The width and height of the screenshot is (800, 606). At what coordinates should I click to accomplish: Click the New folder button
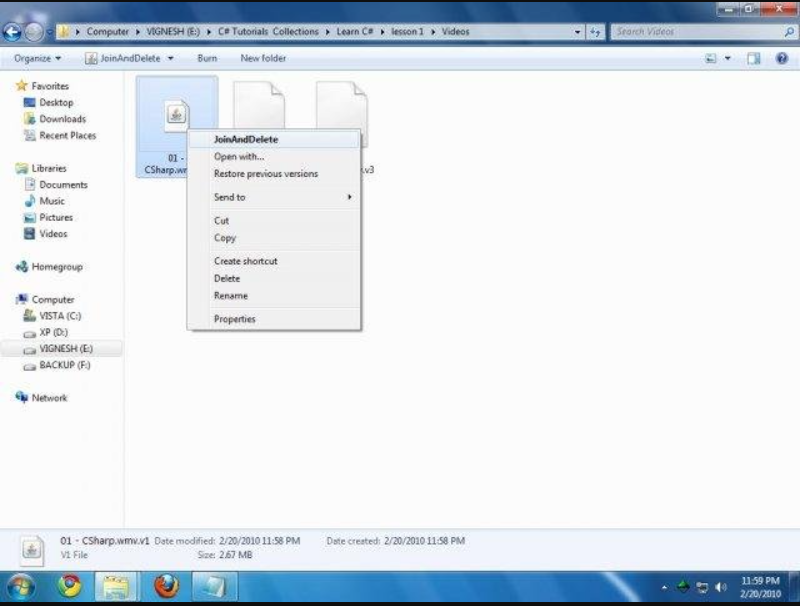pos(263,59)
